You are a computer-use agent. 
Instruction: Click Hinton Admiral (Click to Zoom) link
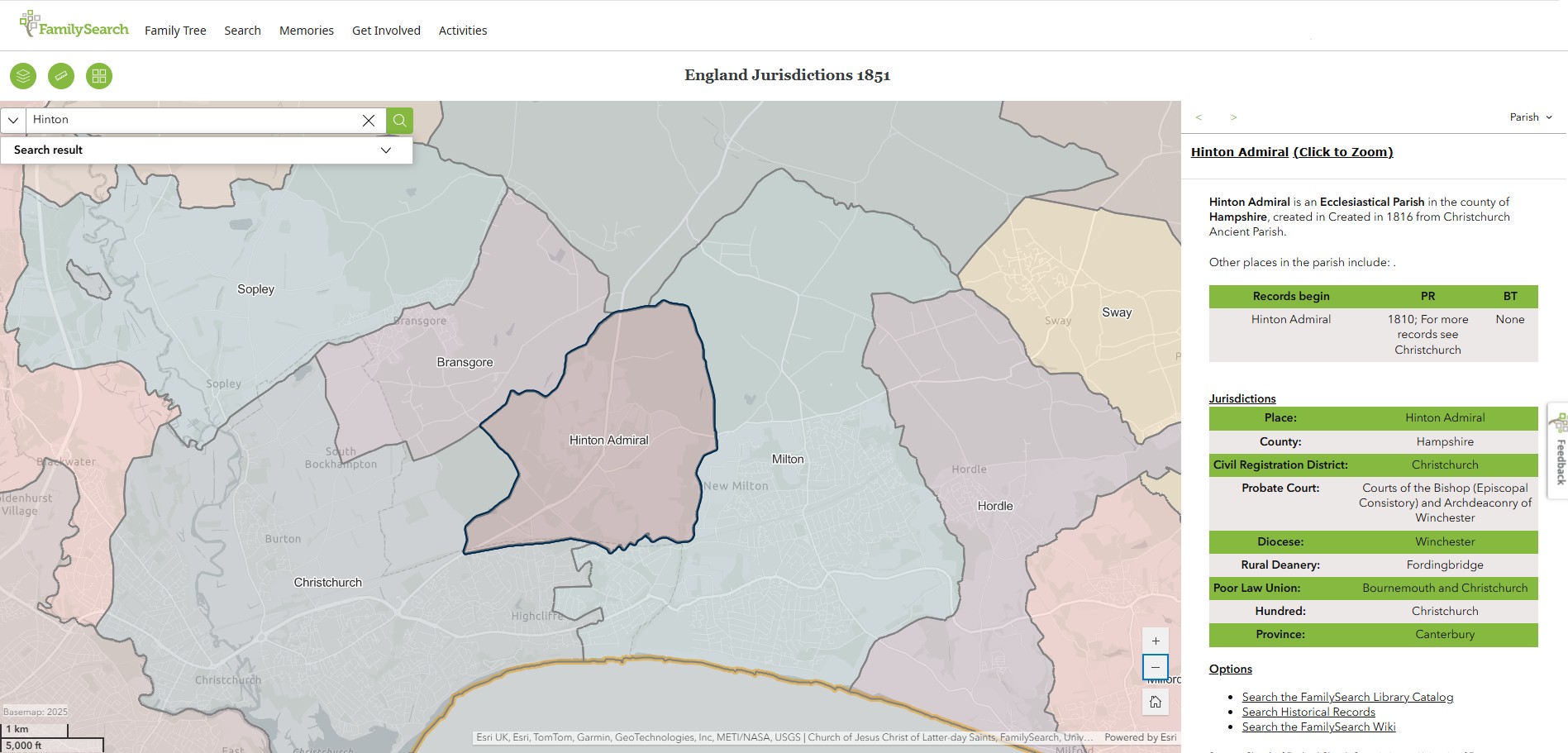pos(1291,152)
